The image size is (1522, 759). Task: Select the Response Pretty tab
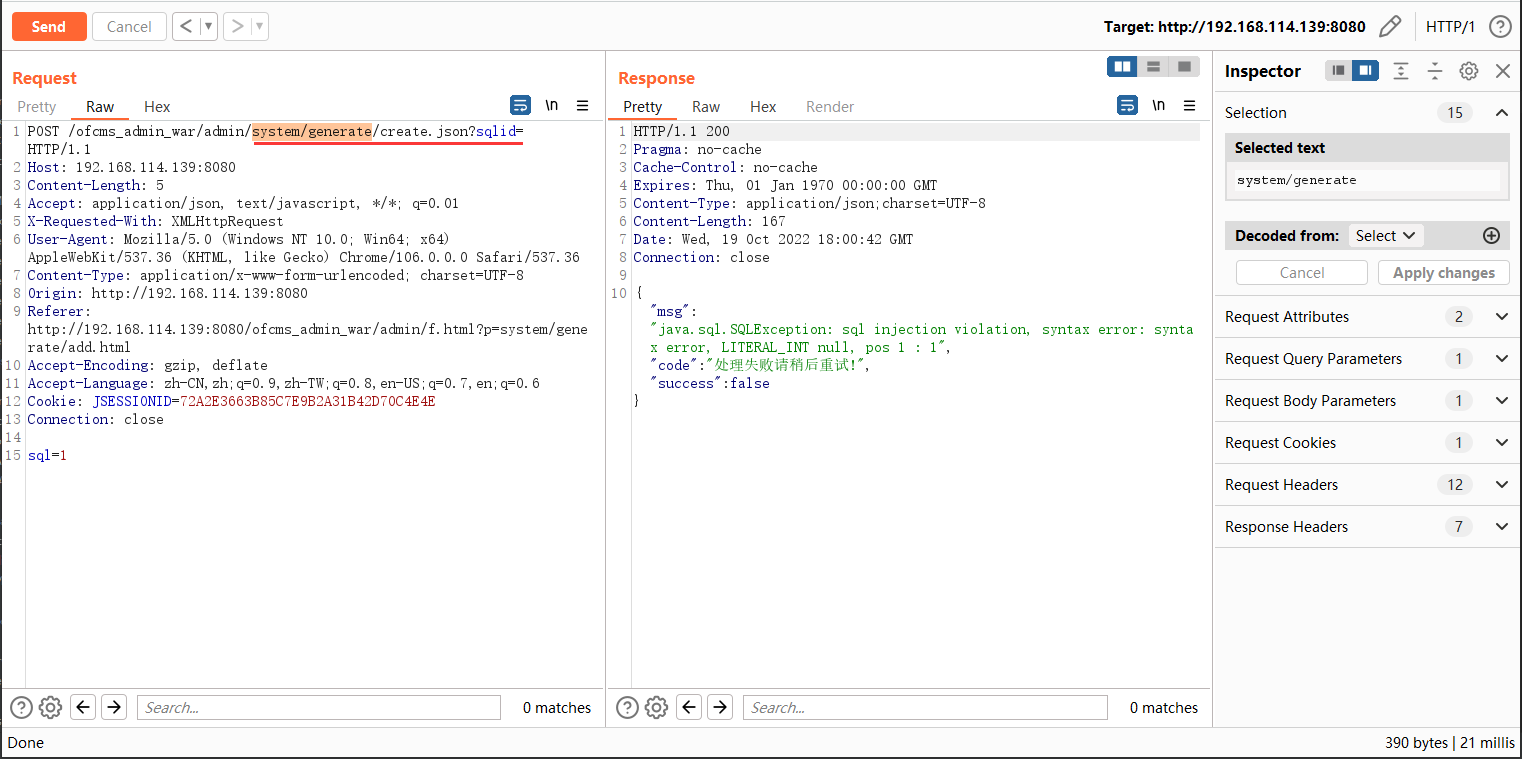pos(643,107)
